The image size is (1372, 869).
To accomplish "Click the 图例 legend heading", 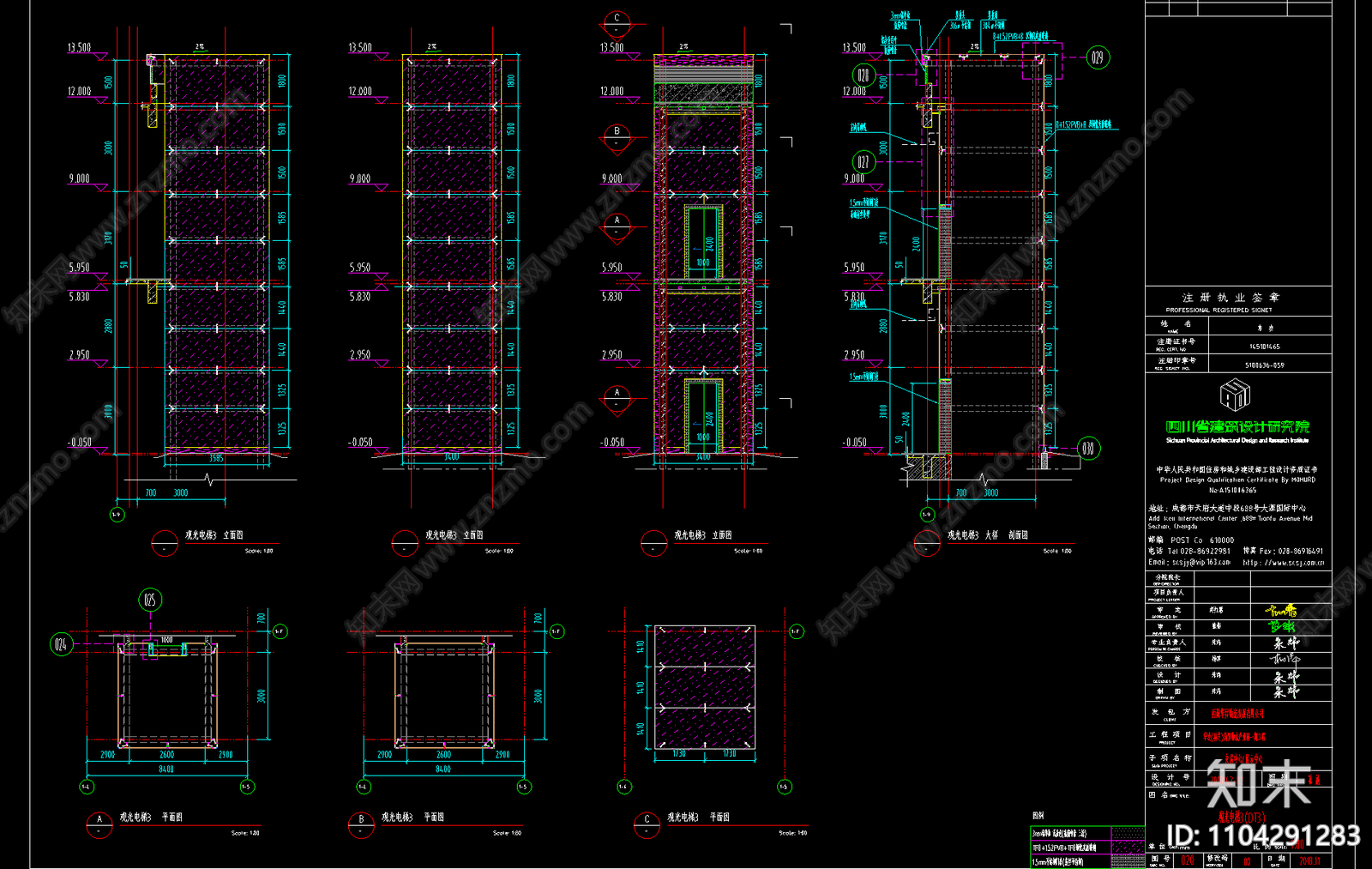I will (1038, 816).
